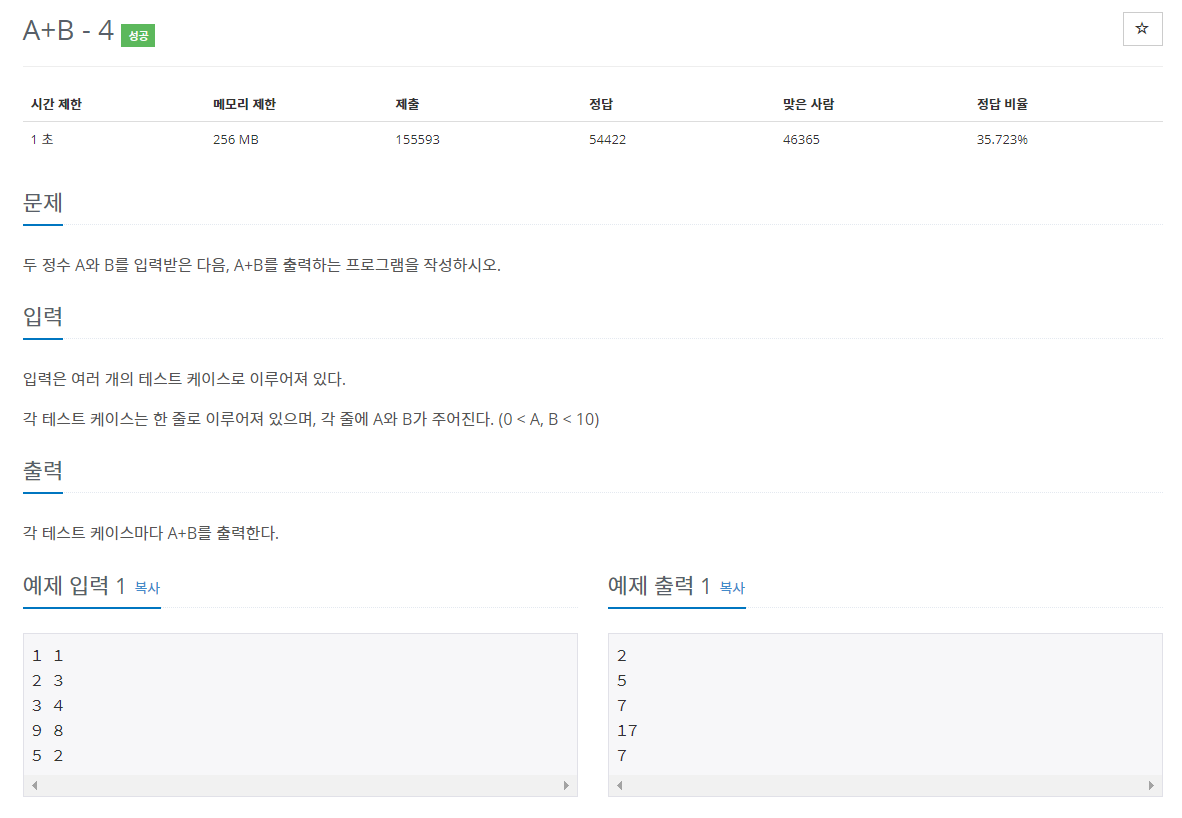This screenshot has width=1182, height=818.
Task: Click the example input row 3 4
Action: pyautogui.click(x=47, y=706)
